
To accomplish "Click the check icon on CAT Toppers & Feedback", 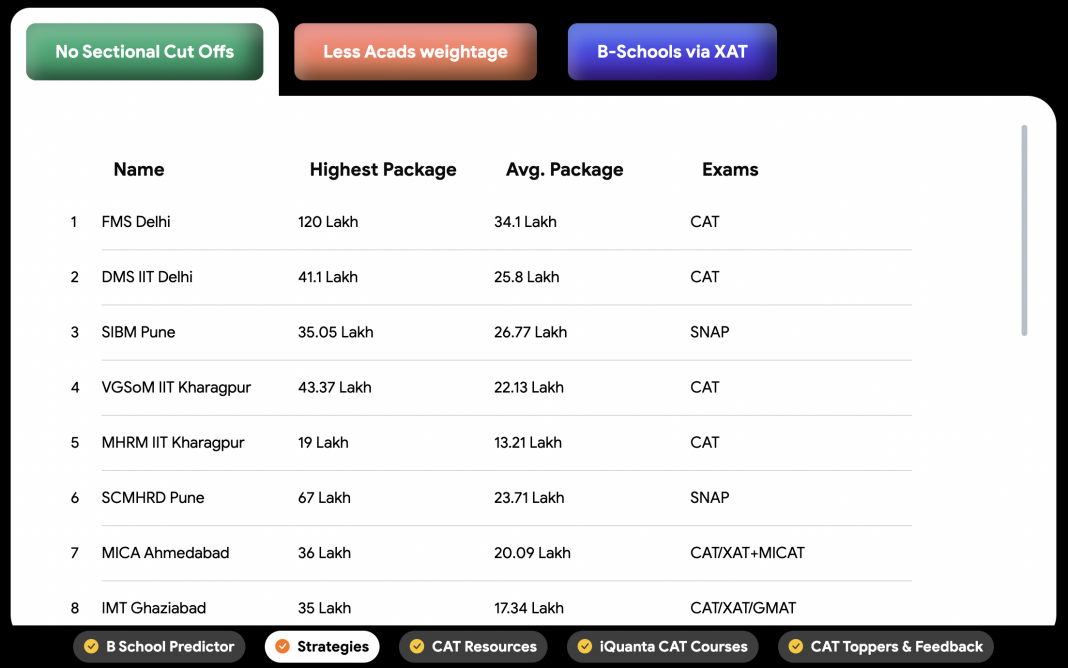I will click(796, 647).
